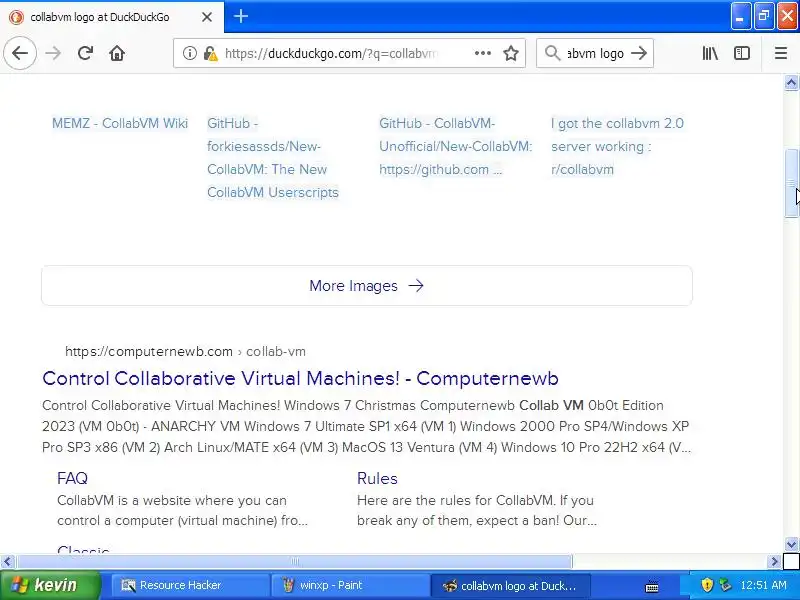Click the network tray icon
Image resolution: width=800 pixels, height=600 pixels.
pyautogui.click(x=725, y=585)
